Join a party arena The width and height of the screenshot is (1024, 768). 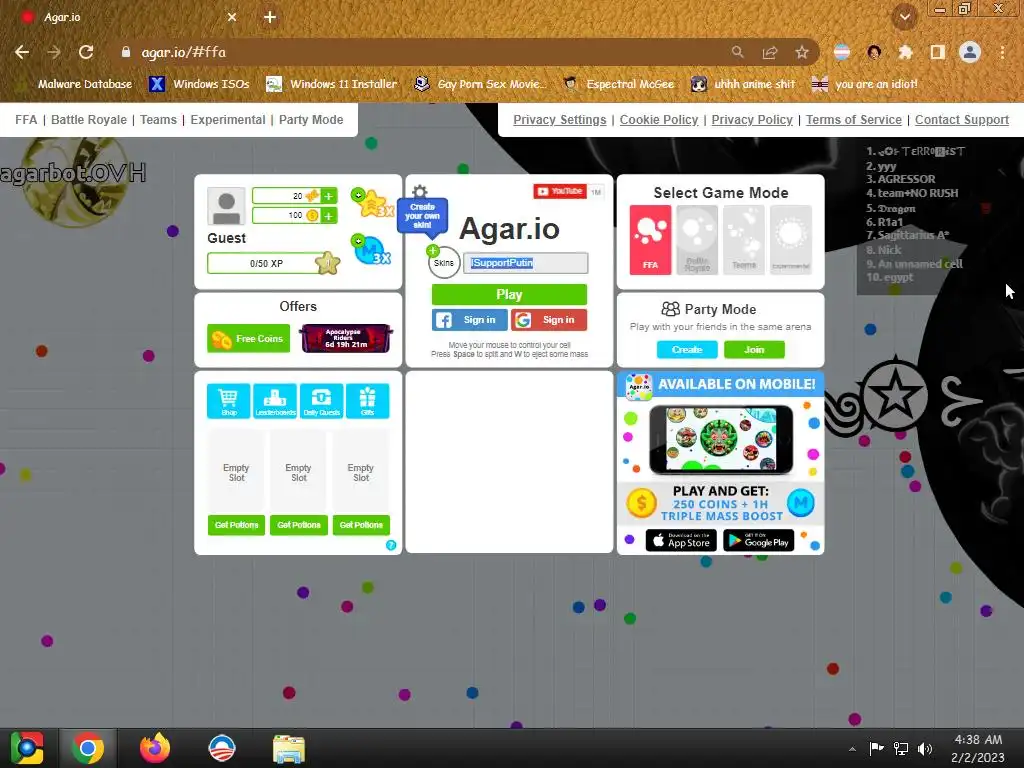(754, 349)
